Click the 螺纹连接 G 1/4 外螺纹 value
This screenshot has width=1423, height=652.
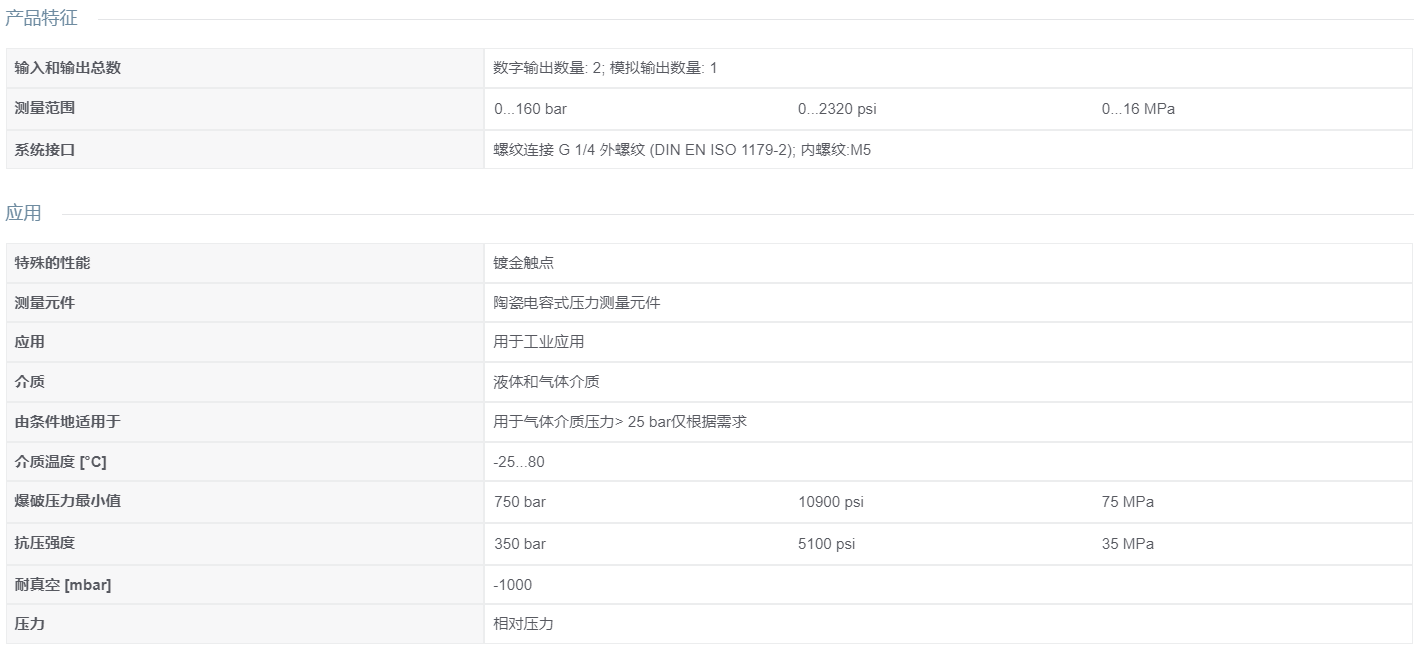coord(682,150)
